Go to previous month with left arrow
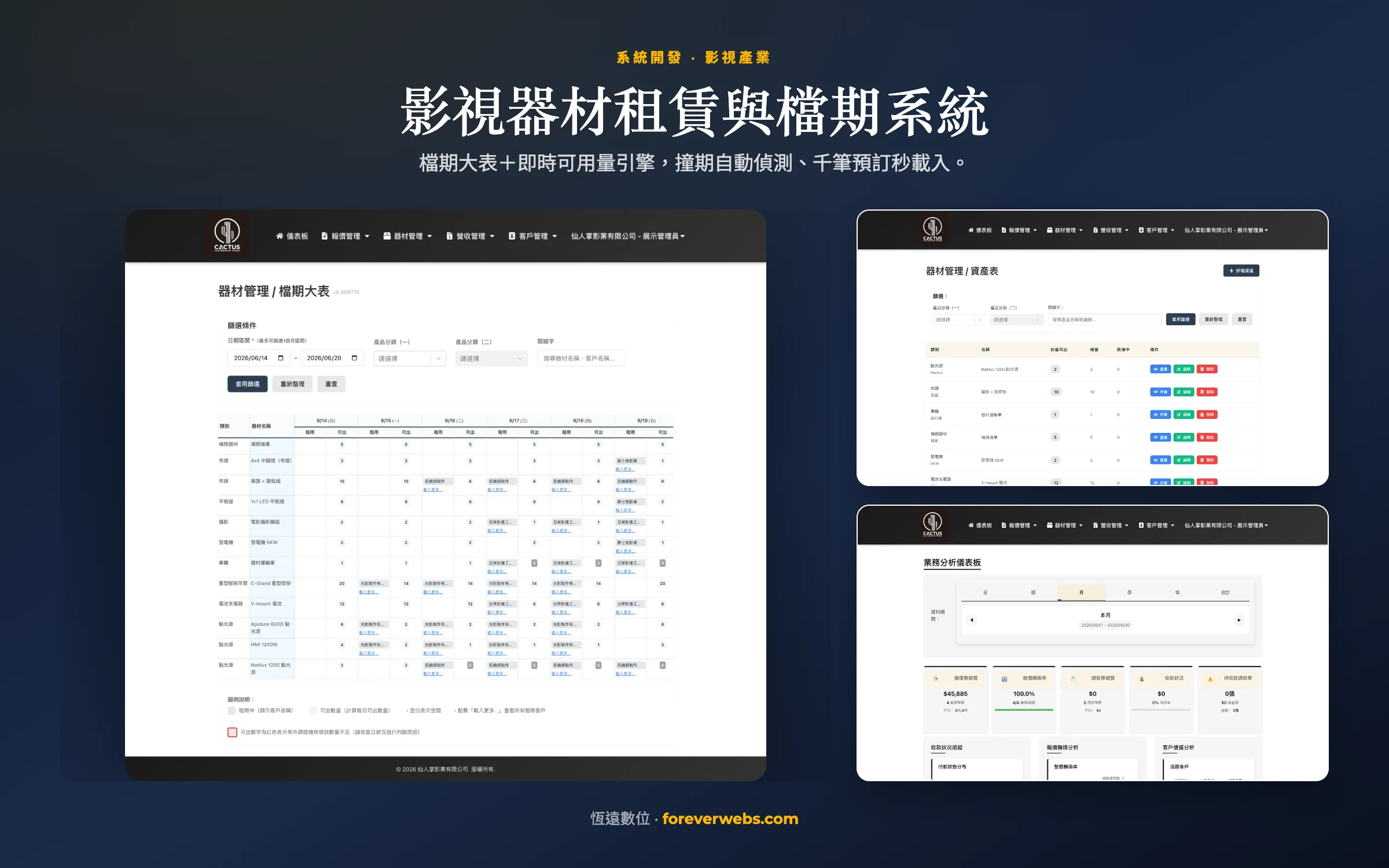Viewport: 1389px width, 868px height. tap(972, 620)
